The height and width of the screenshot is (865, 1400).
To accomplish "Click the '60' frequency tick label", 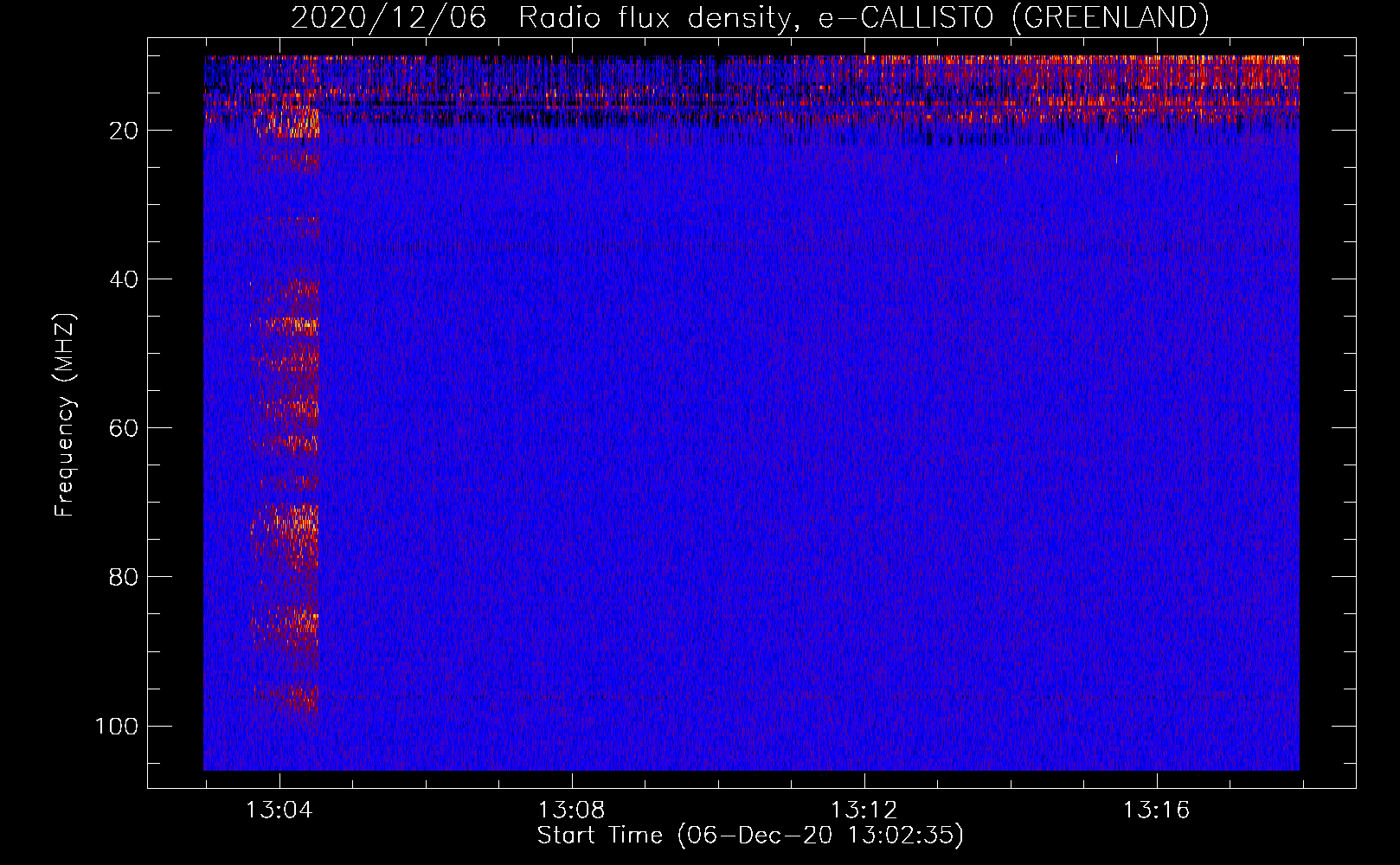I will [124, 428].
